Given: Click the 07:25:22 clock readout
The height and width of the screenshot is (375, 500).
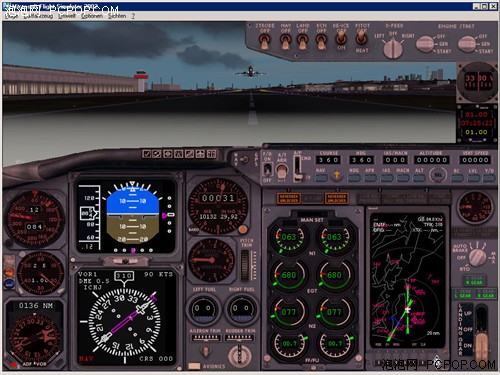Looking at the screenshot, I should click(476, 123).
